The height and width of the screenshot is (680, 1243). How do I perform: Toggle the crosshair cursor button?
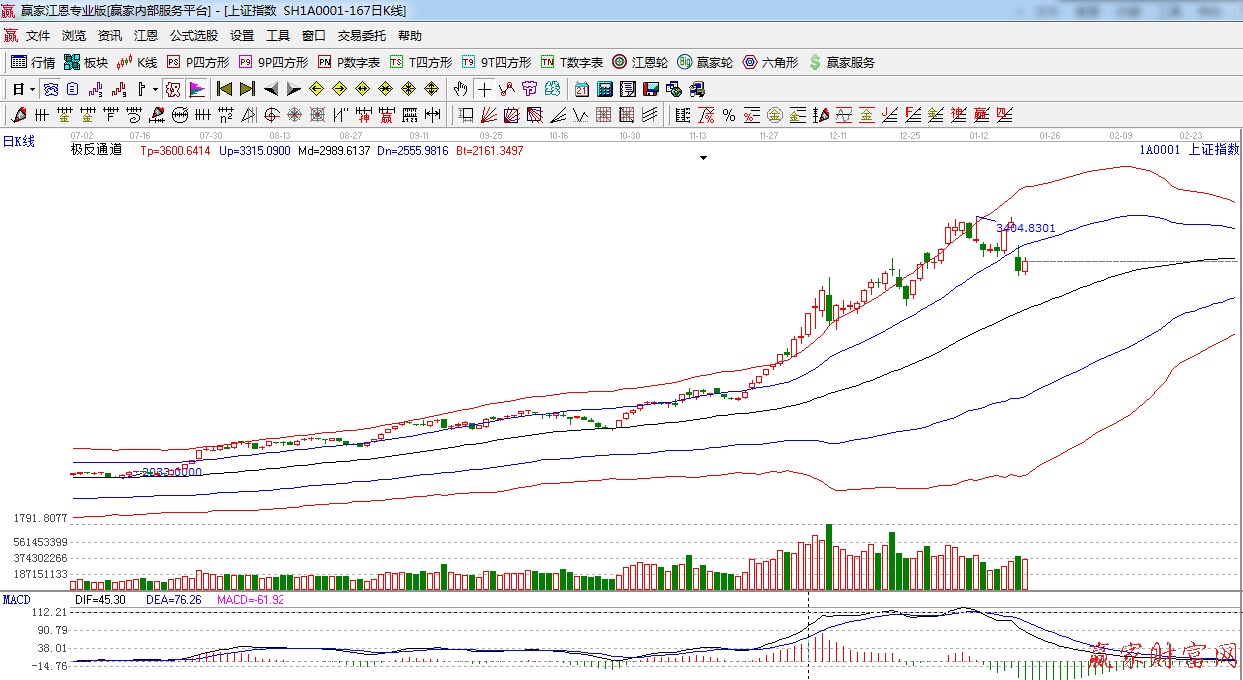484,89
